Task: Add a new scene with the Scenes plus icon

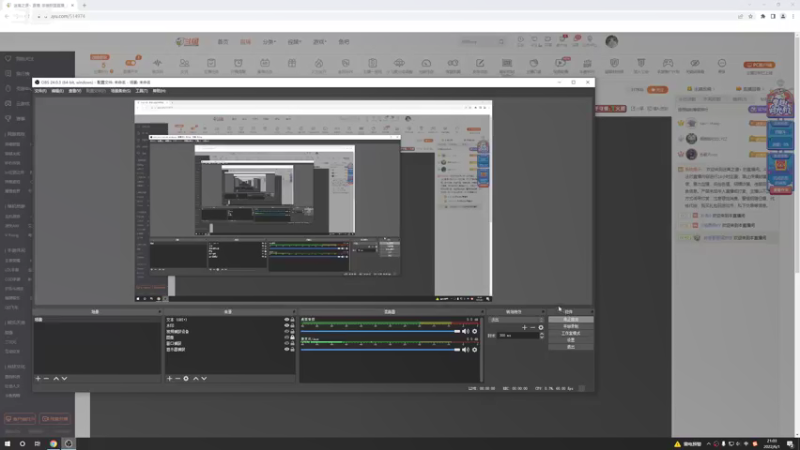Action: (38, 379)
